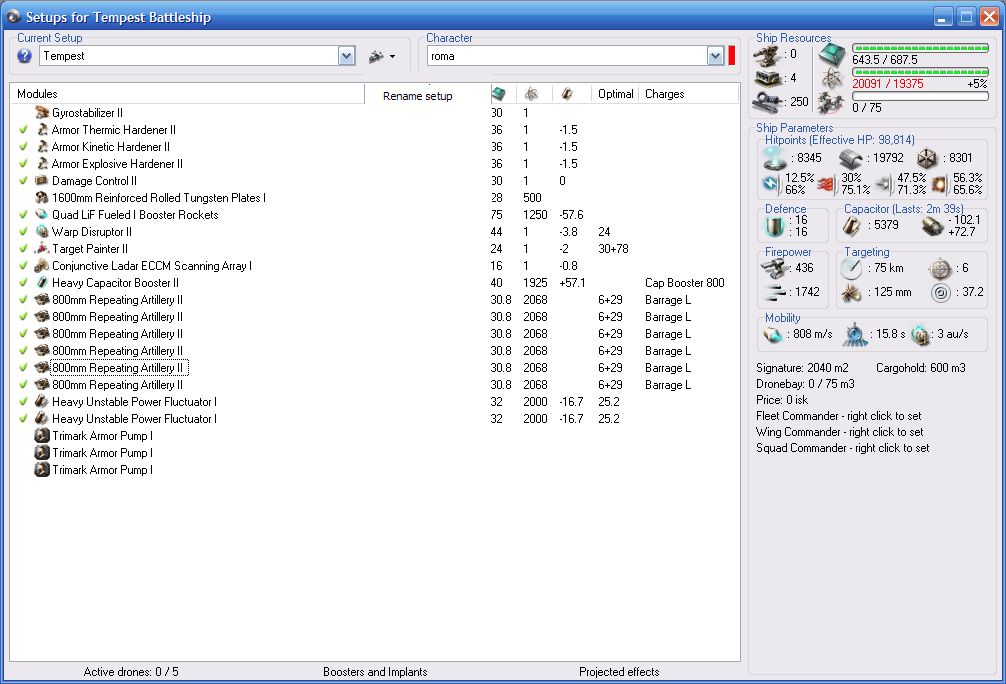The image size is (1006, 684).
Task: Open the small arrow menu beside ship icon
Action: click(x=392, y=56)
